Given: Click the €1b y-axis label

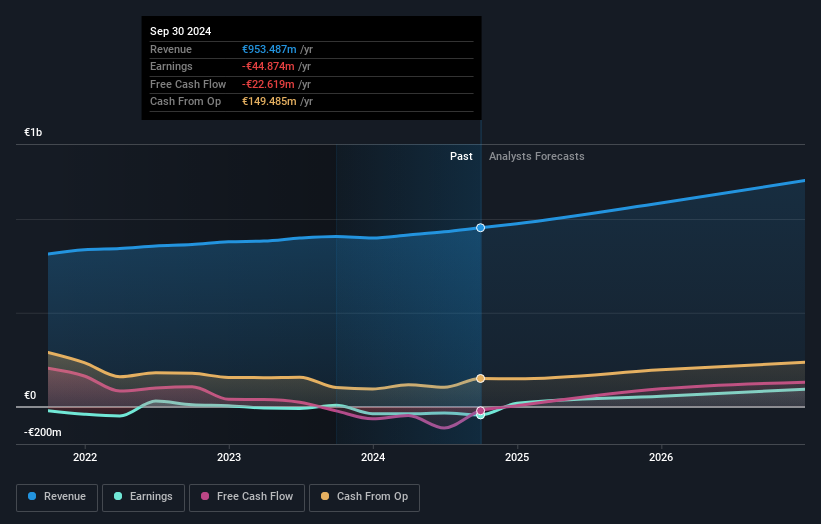Looking at the screenshot, I should point(33,132).
